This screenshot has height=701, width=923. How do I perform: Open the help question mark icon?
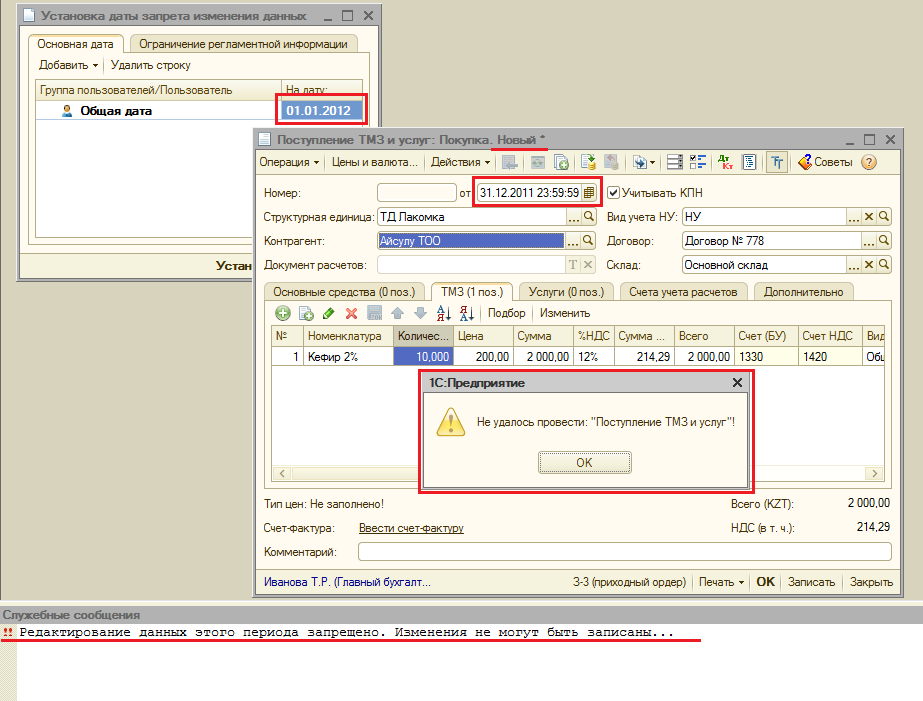tap(868, 162)
